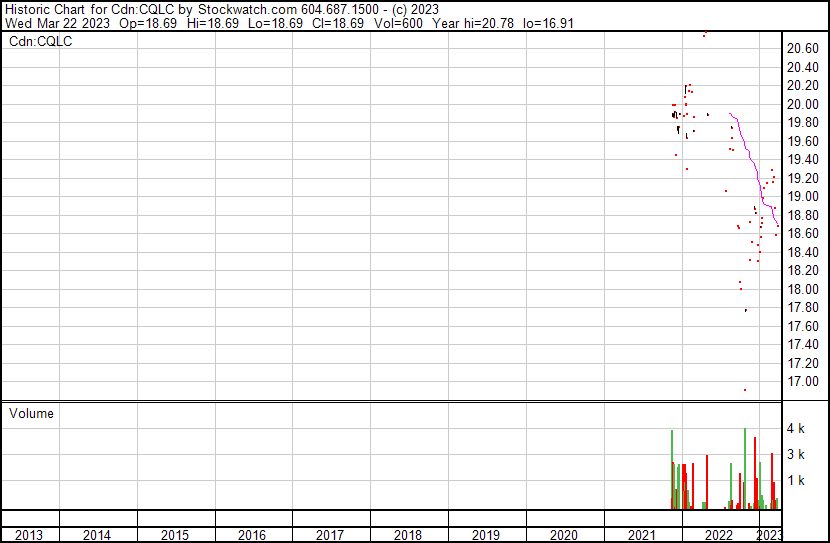Select the 2021 year label on the axis
The height and width of the screenshot is (543, 830).
tap(641, 535)
